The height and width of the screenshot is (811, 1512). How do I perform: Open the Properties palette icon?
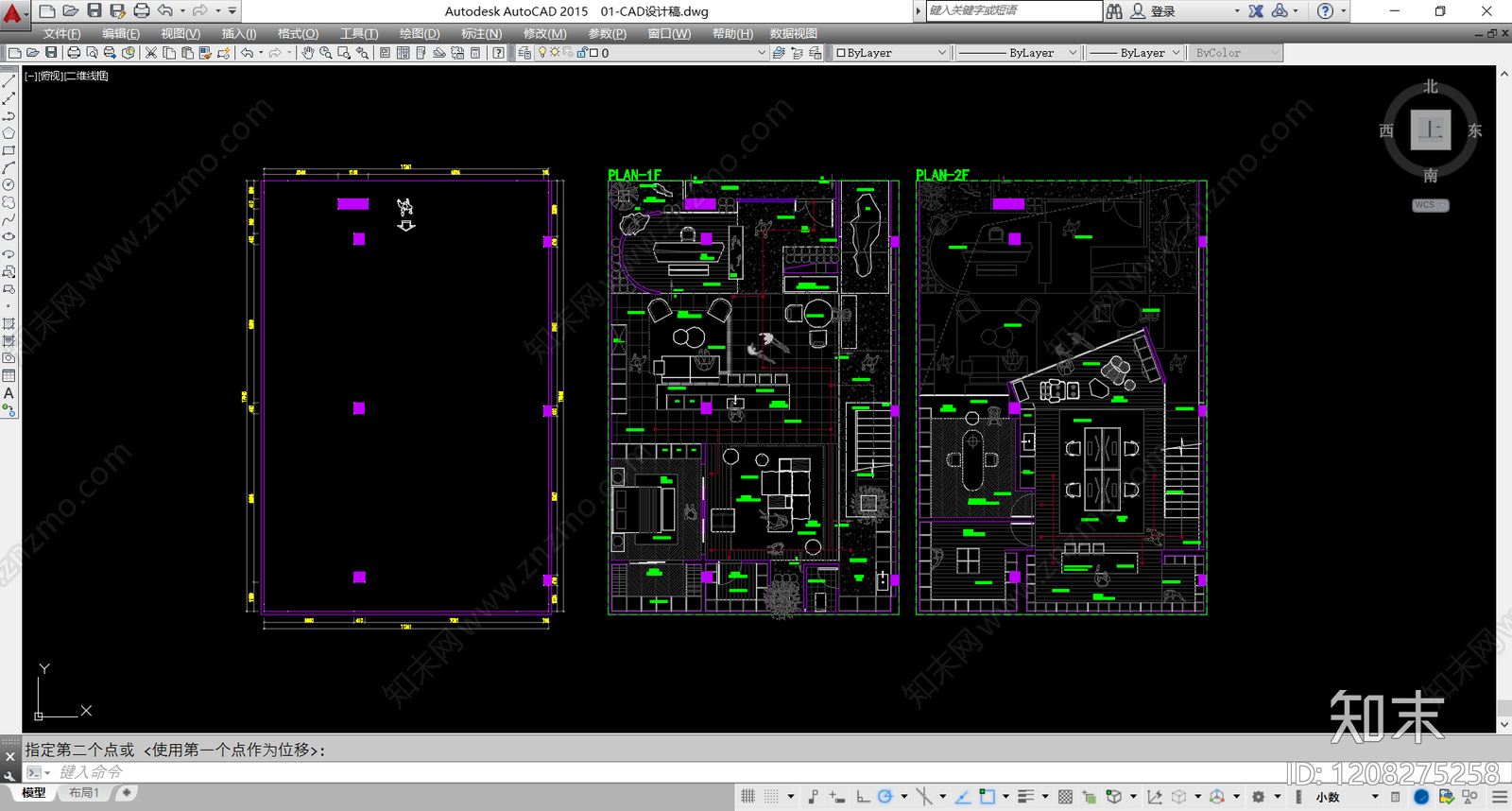[385, 53]
